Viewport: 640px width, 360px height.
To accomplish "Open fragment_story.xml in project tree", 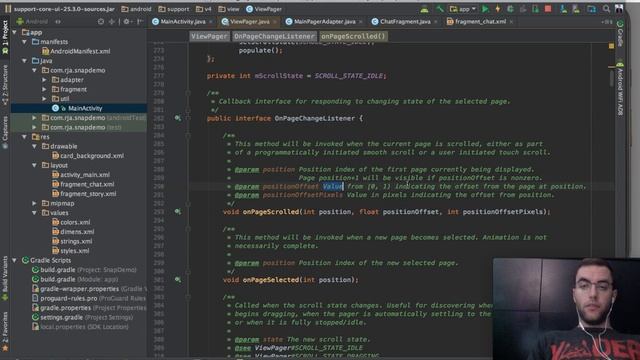I will 84,193.
